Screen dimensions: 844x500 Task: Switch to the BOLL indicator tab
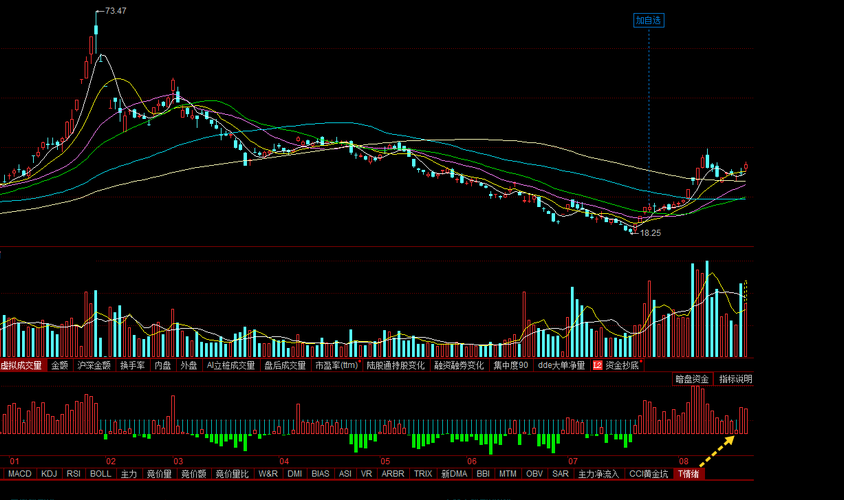pos(101,474)
